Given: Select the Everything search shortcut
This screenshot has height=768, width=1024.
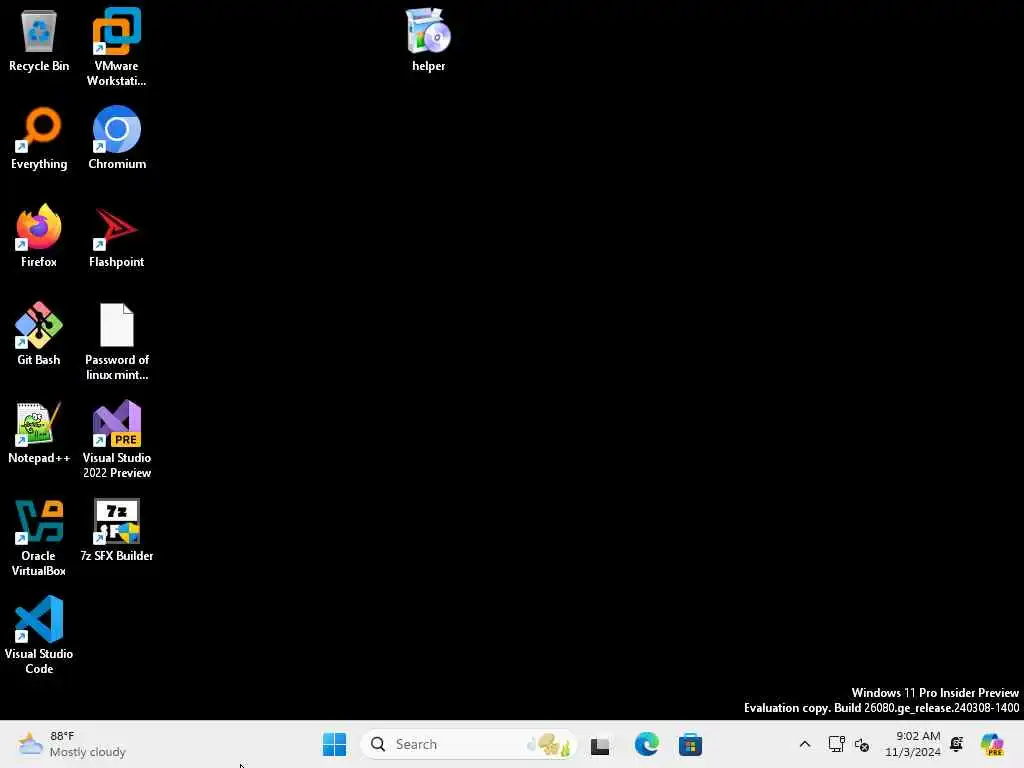Looking at the screenshot, I should click(x=39, y=138).
